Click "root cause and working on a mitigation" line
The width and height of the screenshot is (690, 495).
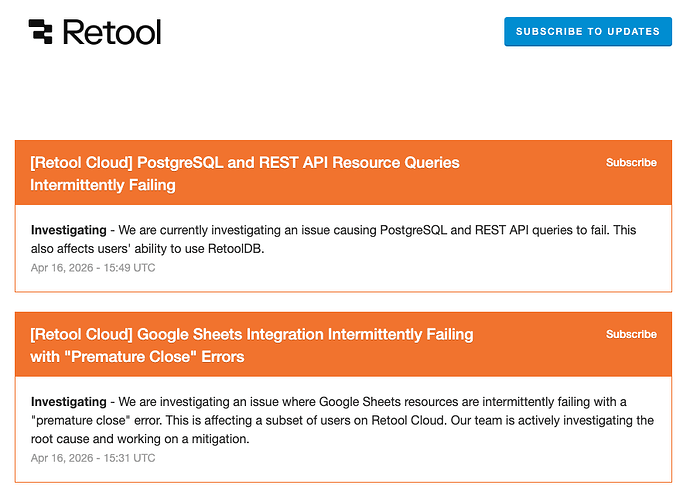coord(141,439)
